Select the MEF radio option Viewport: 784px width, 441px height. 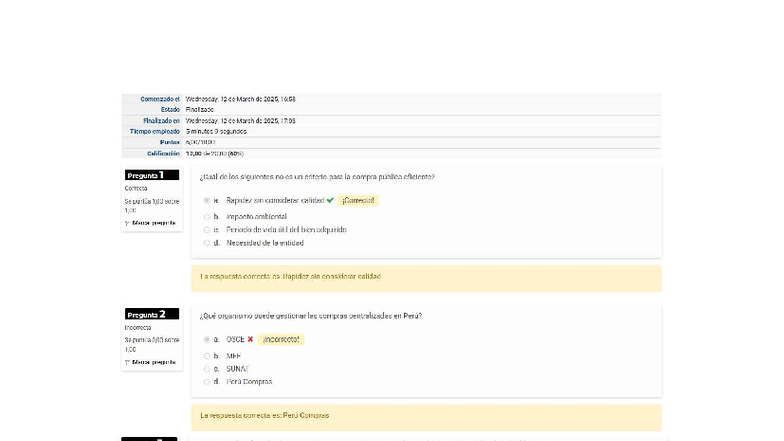207,356
